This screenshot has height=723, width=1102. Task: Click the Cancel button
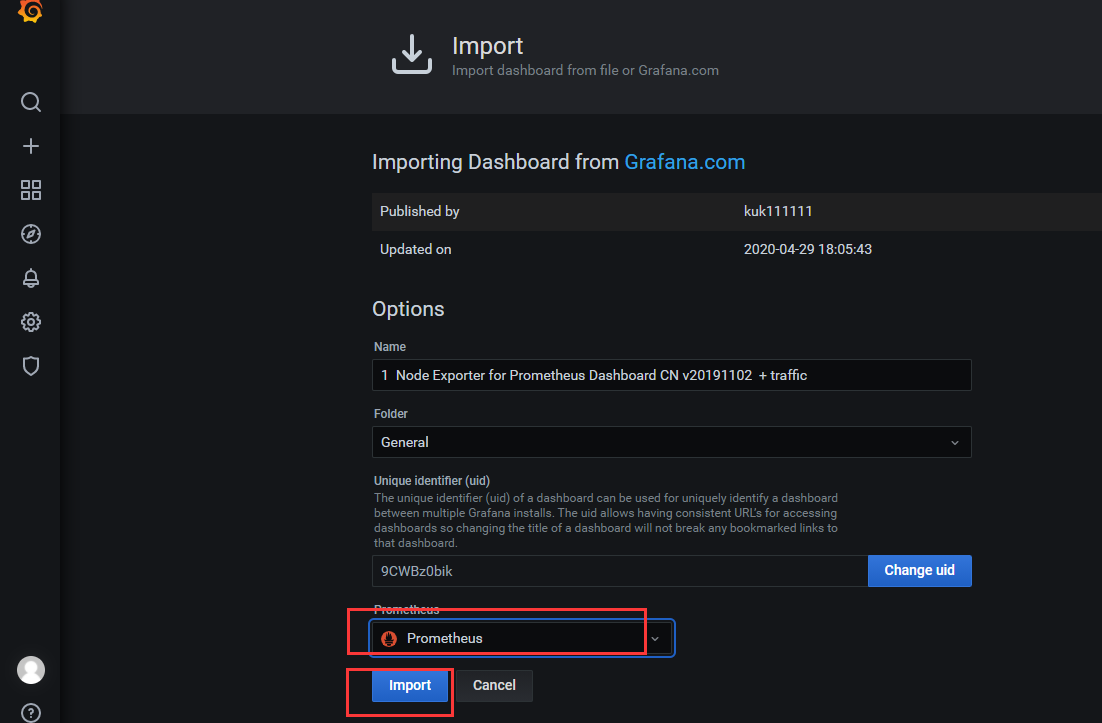(494, 685)
